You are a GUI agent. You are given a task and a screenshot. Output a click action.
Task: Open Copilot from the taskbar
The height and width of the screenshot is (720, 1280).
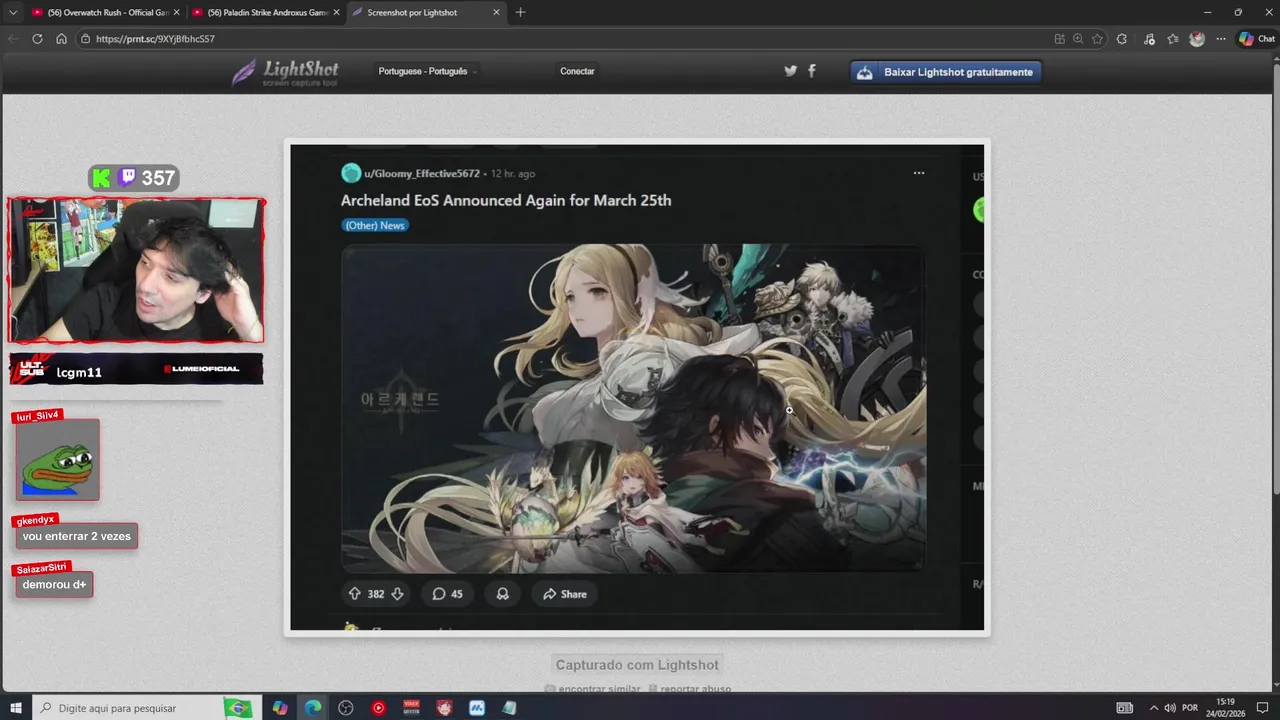[x=280, y=708]
